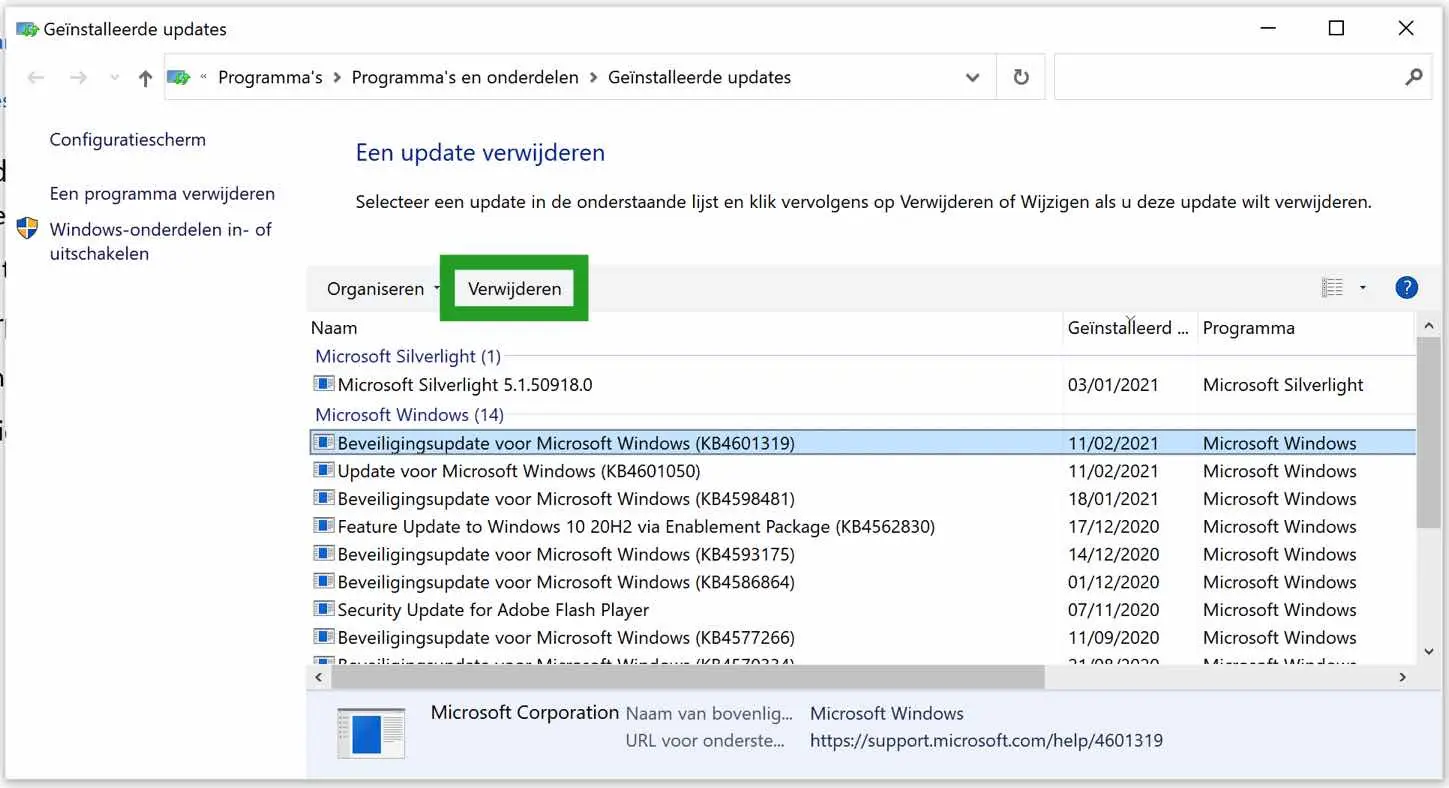Image resolution: width=1449 pixels, height=788 pixels.
Task: Click the vertical scrollbar down arrow
Action: pyautogui.click(x=1428, y=651)
